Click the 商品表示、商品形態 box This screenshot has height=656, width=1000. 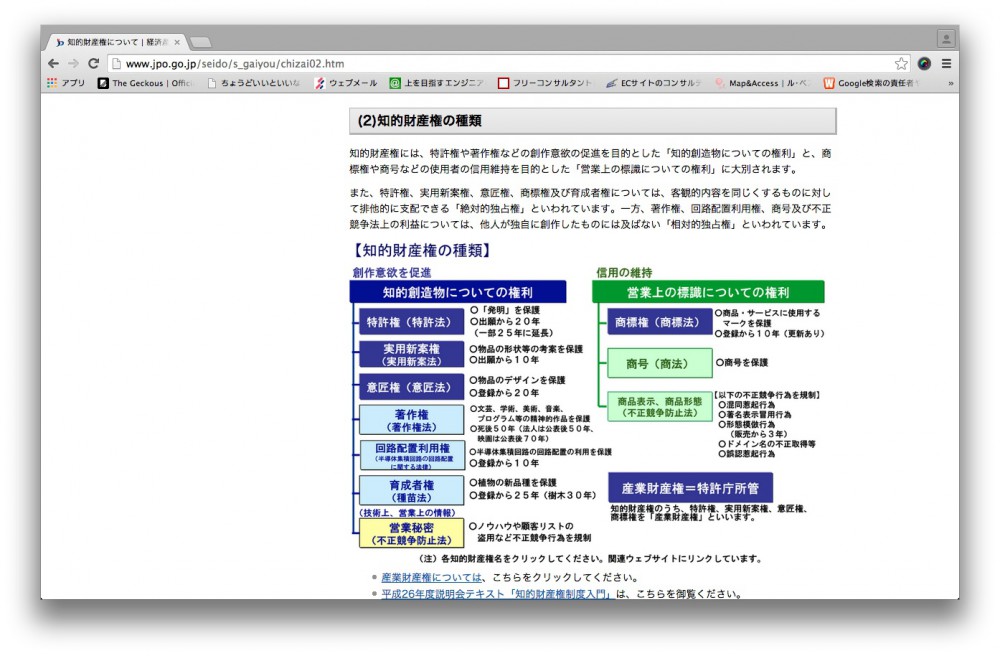click(x=659, y=407)
